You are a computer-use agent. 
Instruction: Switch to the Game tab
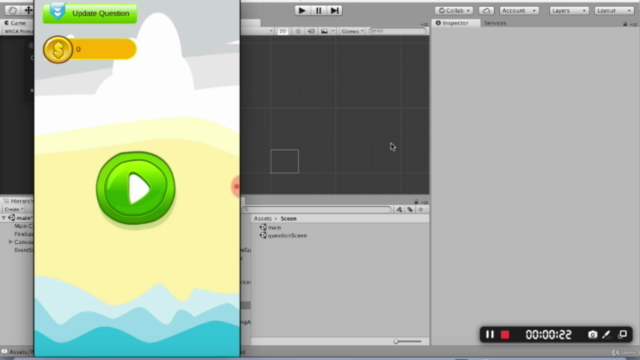[x=16, y=23]
